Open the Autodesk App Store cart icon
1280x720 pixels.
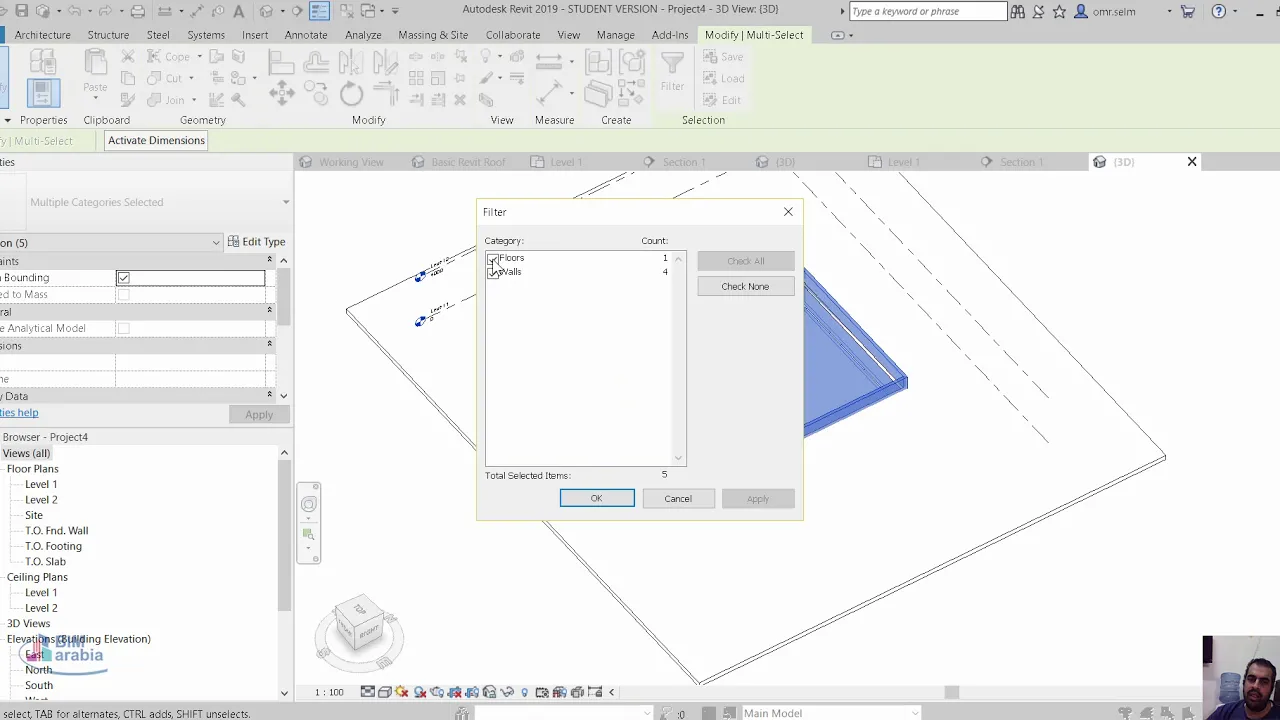(1187, 12)
